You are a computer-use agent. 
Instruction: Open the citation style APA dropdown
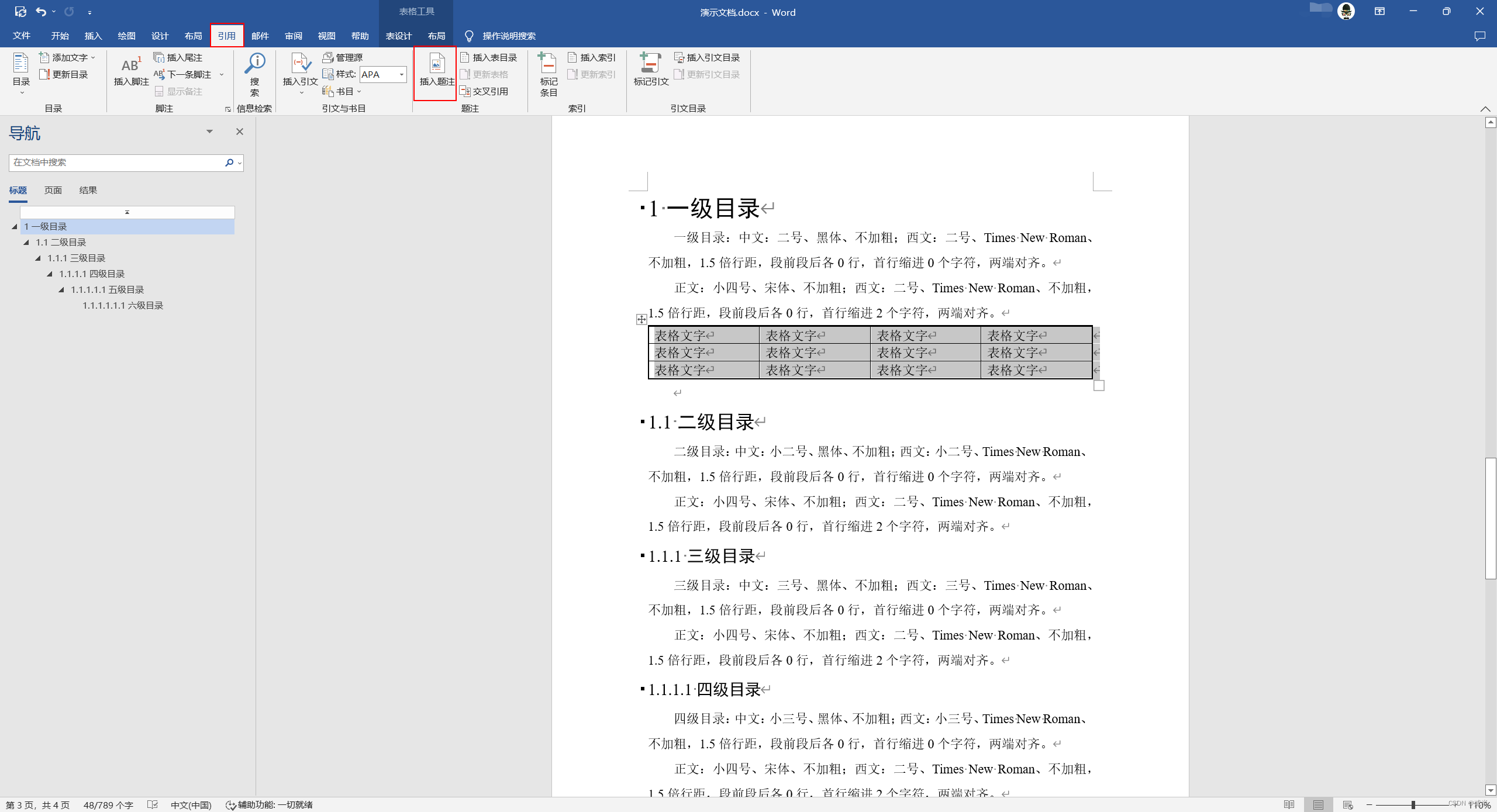pos(402,74)
